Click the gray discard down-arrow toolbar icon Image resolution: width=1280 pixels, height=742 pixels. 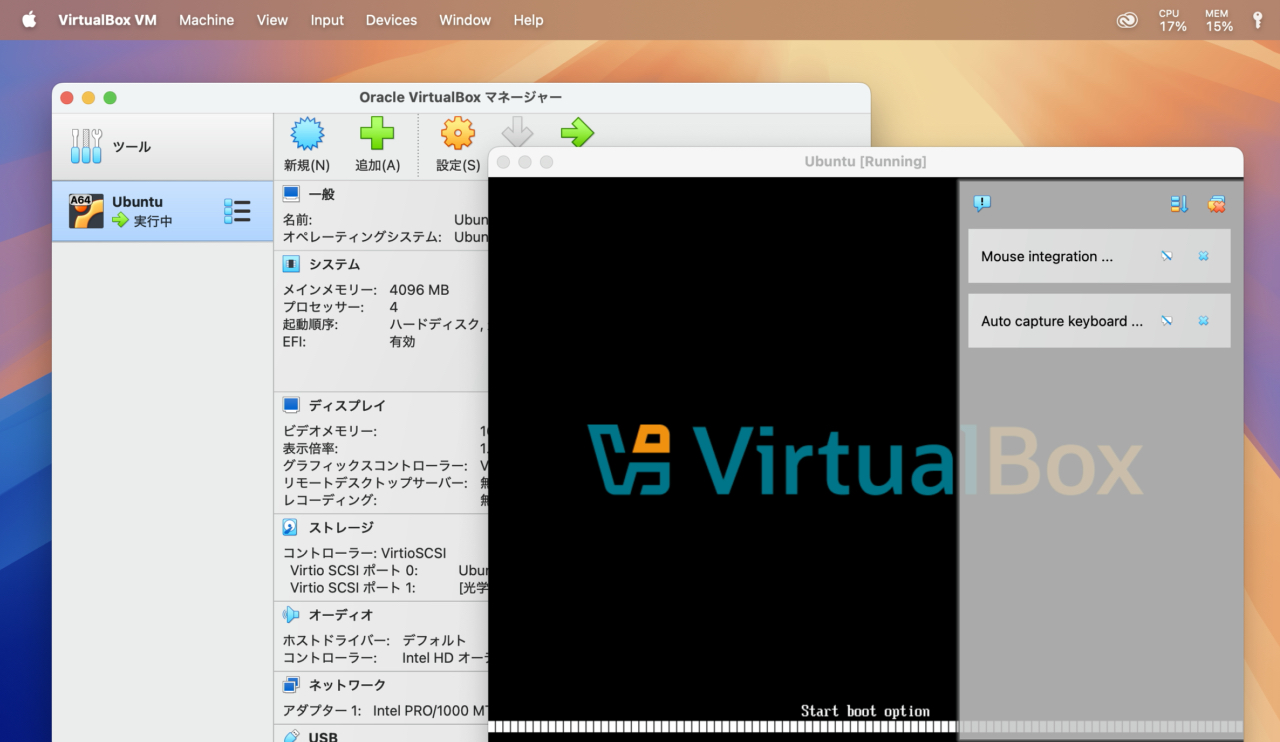click(517, 133)
